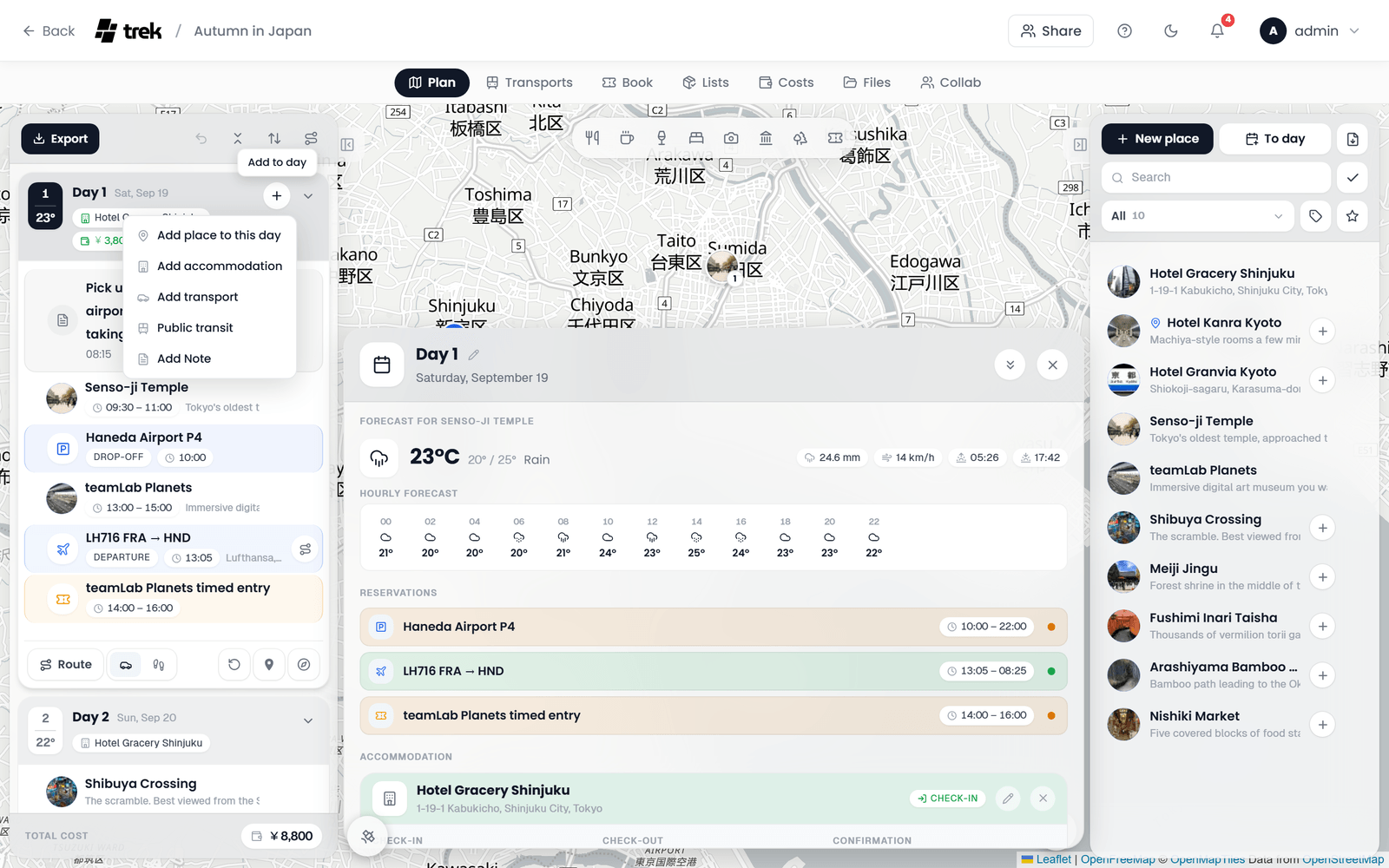
Task: Collapse all days with the fold icon
Action: [x=238, y=139]
